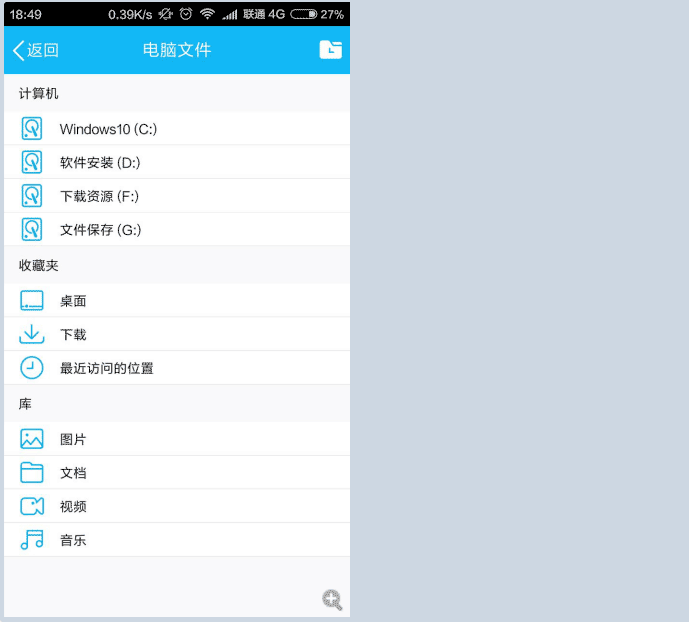Screen dimensions: 689x622
Task: Click the 音乐 music note icon
Action: click(32, 539)
